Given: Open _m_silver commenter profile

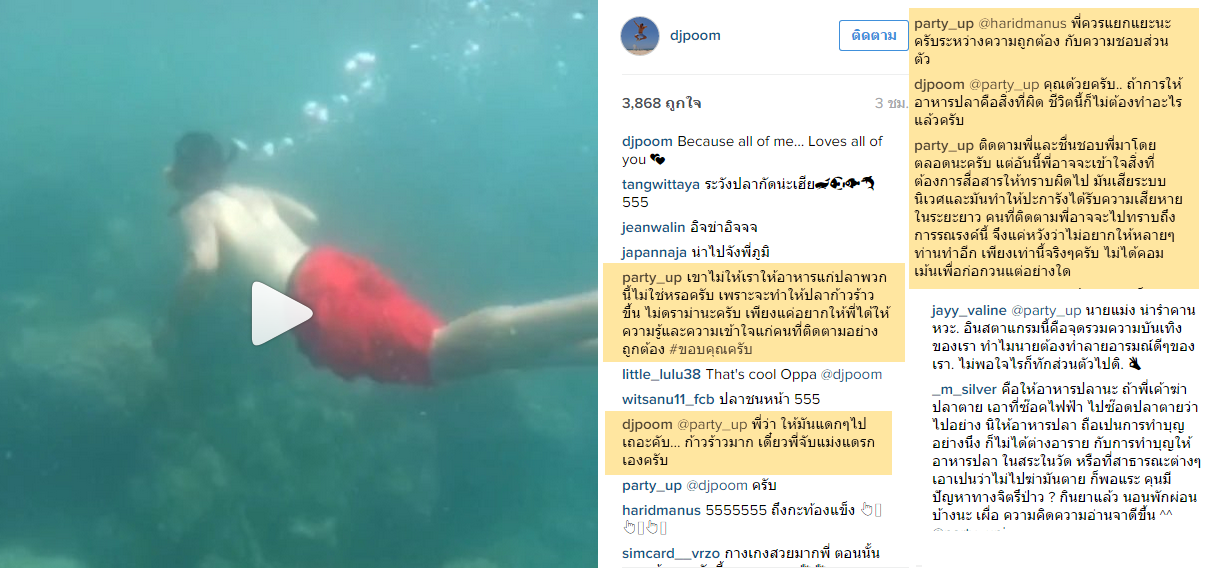Looking at the screenshot, I should (x=963, y=389).
